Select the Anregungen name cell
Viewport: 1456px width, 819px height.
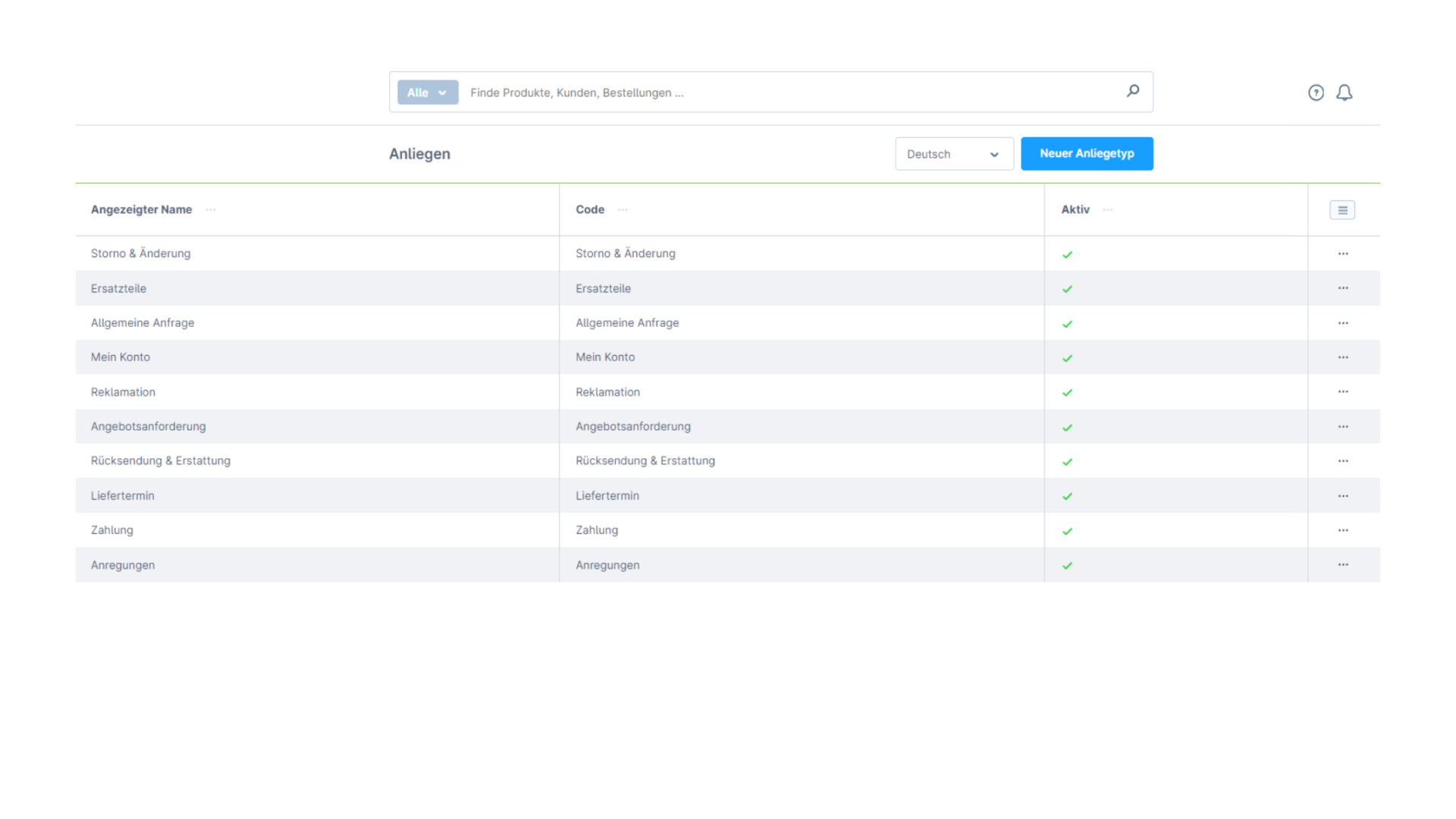[x=317, y=565]
